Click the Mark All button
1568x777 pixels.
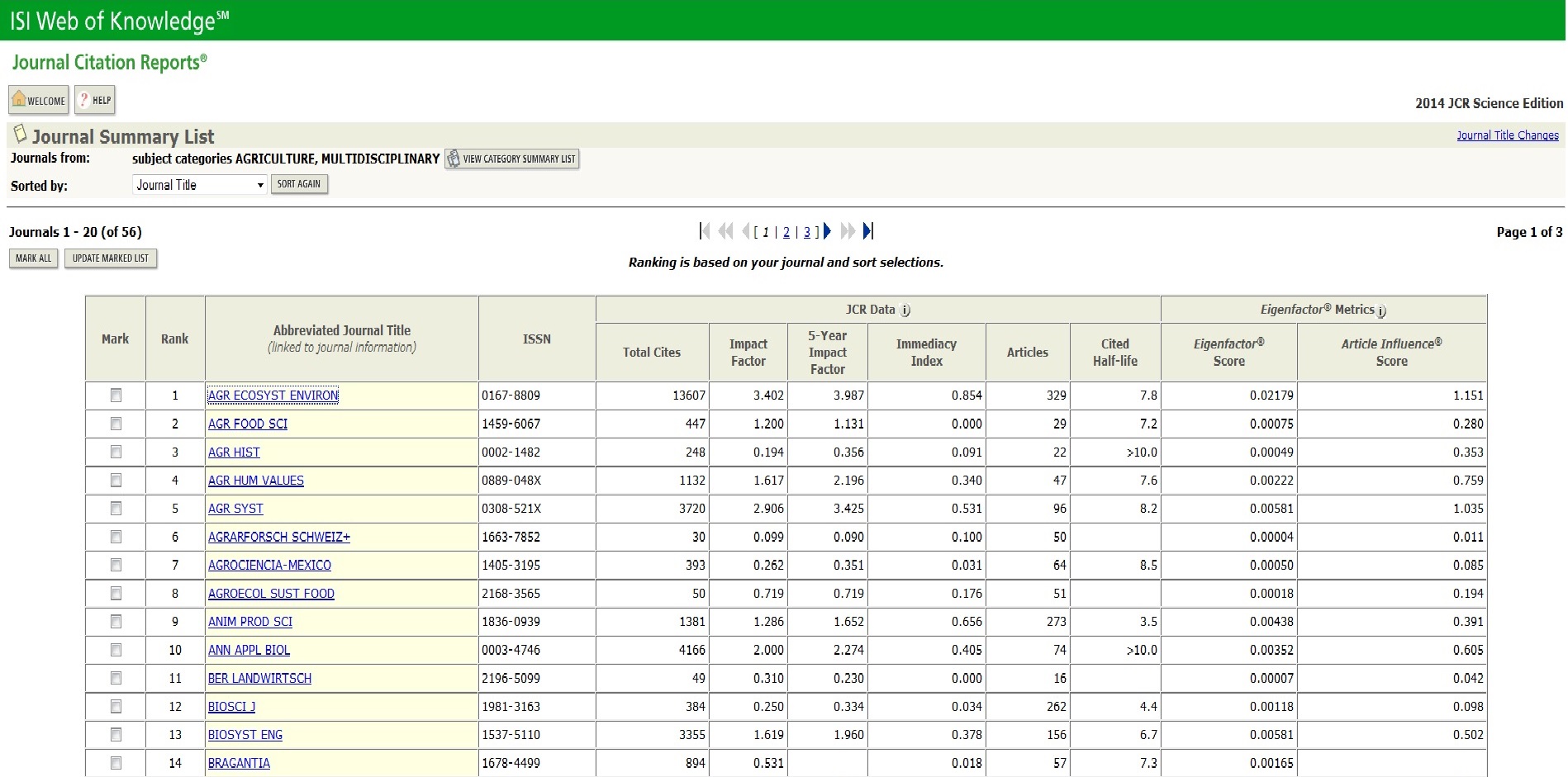click(x=34, y=258)
